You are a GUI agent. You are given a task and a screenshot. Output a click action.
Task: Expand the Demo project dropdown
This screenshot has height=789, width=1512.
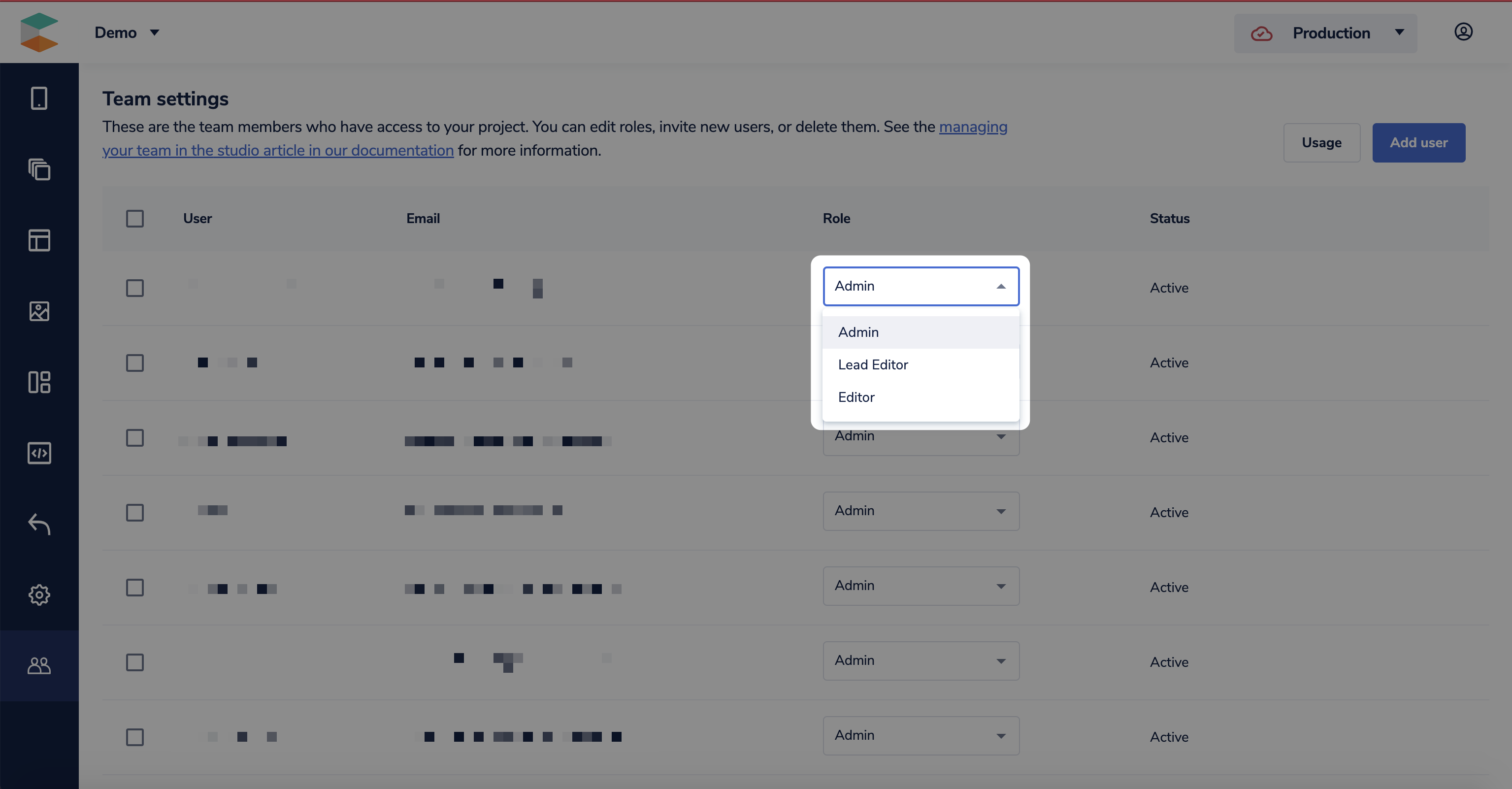point(127,33)
